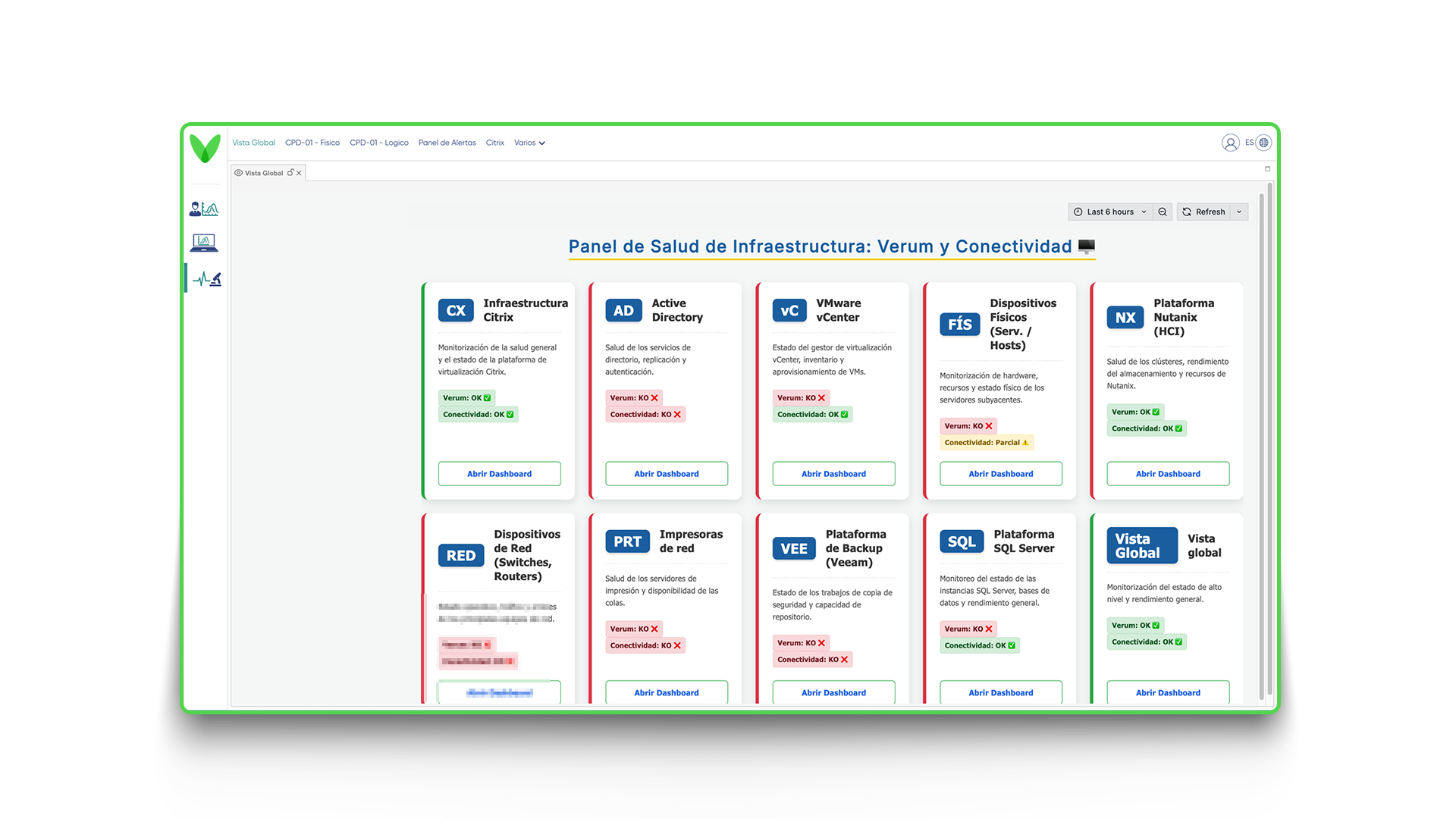
Task: Toggle the eye icon on Vista Global tab
Action: (238, 173)
